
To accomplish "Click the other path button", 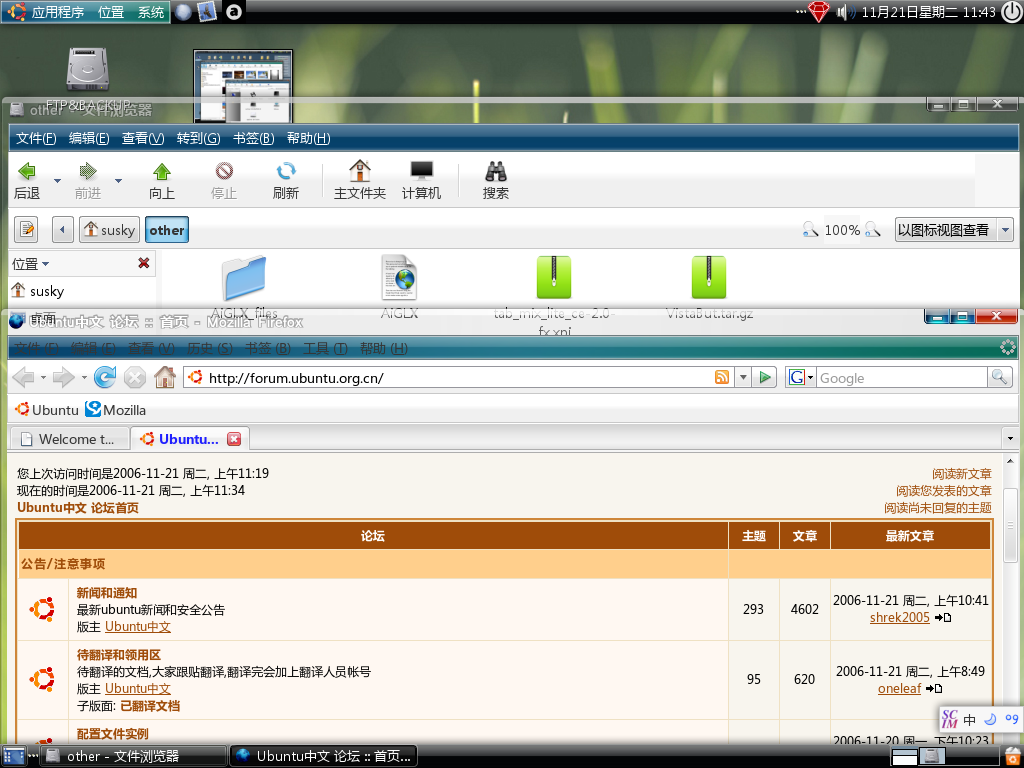I will 167,230.
